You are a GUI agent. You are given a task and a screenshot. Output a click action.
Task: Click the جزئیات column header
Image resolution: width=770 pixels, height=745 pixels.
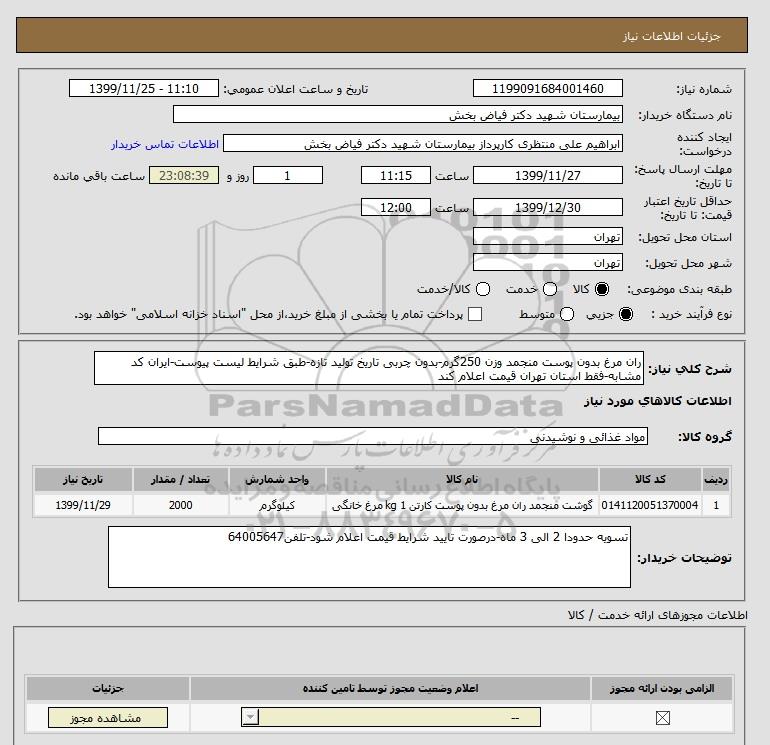coord(108,689)
